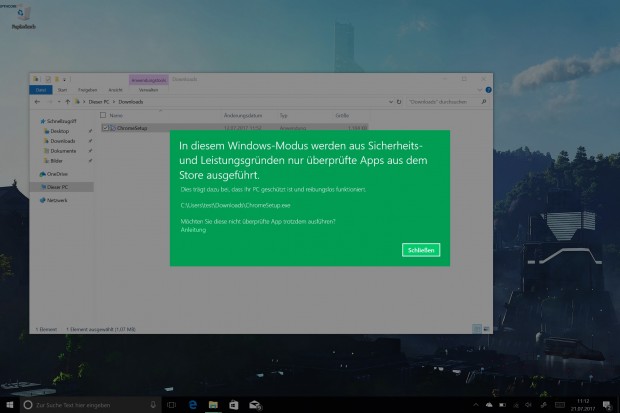Open the Verwalten ribbon tab
This screenshot has height=413, width=620.
coord(149,90)
